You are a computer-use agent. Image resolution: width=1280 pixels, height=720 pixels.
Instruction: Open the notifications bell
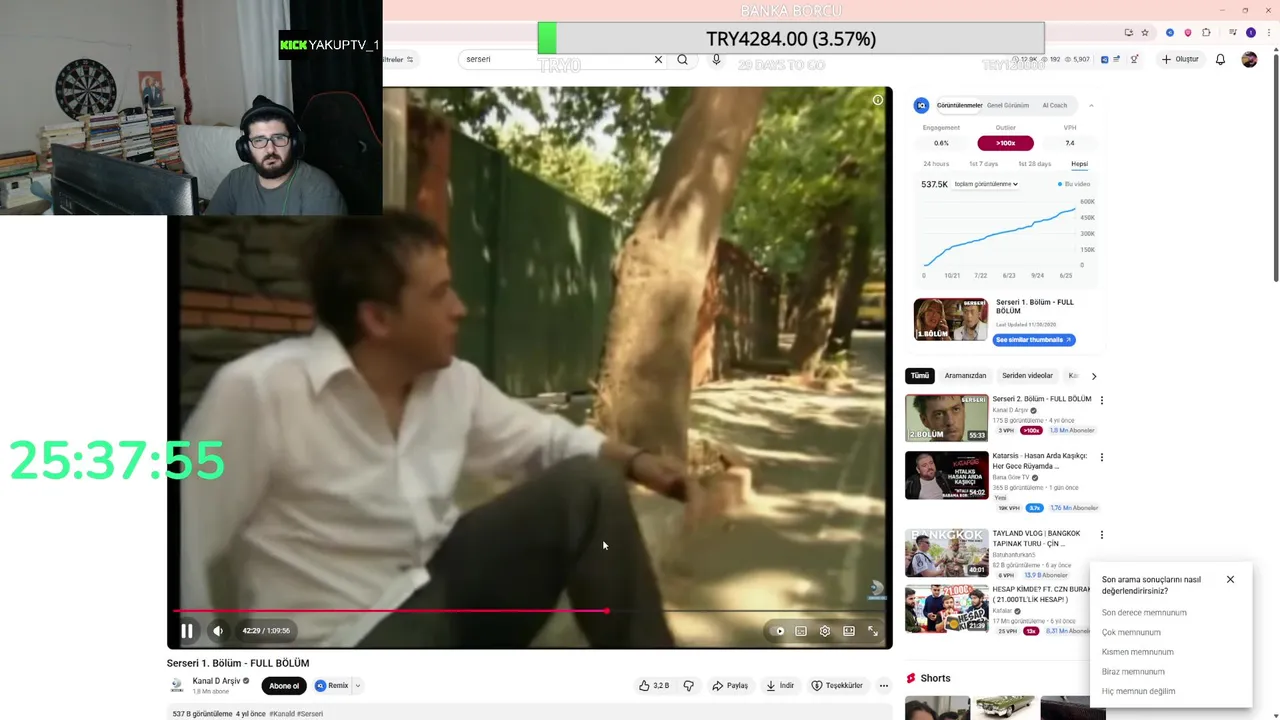pos(1220,59)
